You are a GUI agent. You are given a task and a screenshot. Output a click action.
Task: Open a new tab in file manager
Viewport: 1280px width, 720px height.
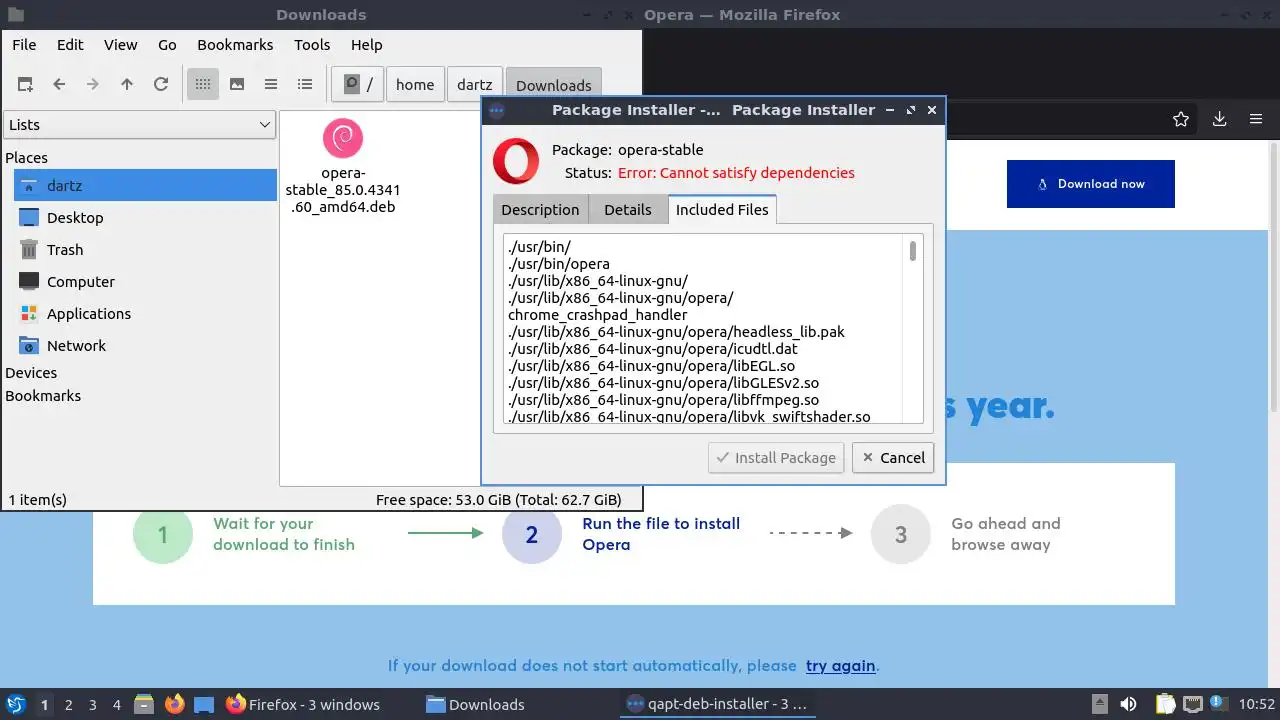tap(25, 85)
